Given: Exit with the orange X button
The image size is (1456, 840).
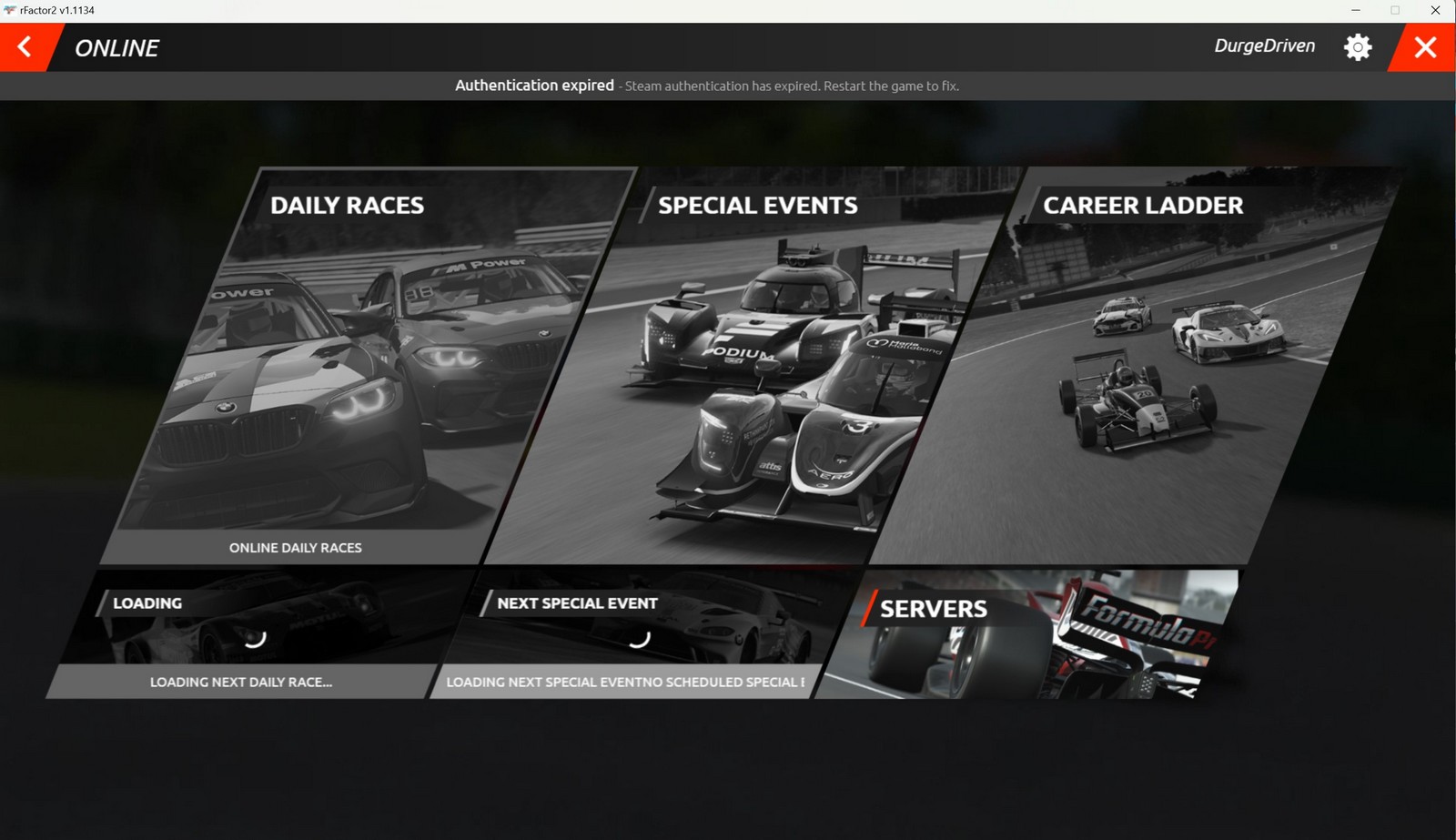Looking at the screenshot, I should point(1424,47).
